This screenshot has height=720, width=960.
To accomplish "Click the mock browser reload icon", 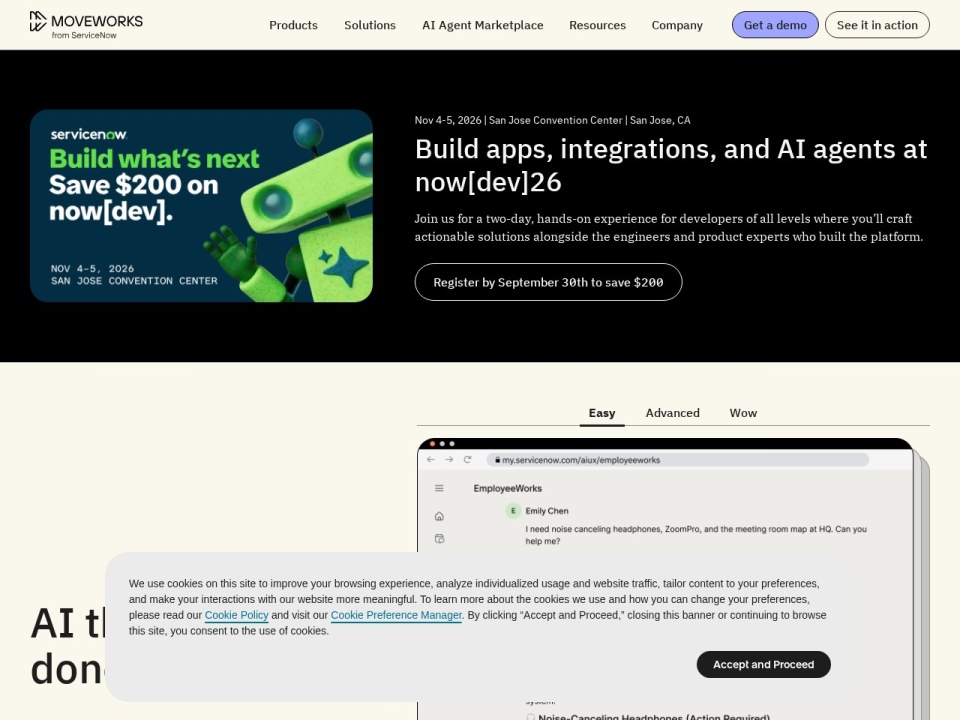I will point(467,460).
